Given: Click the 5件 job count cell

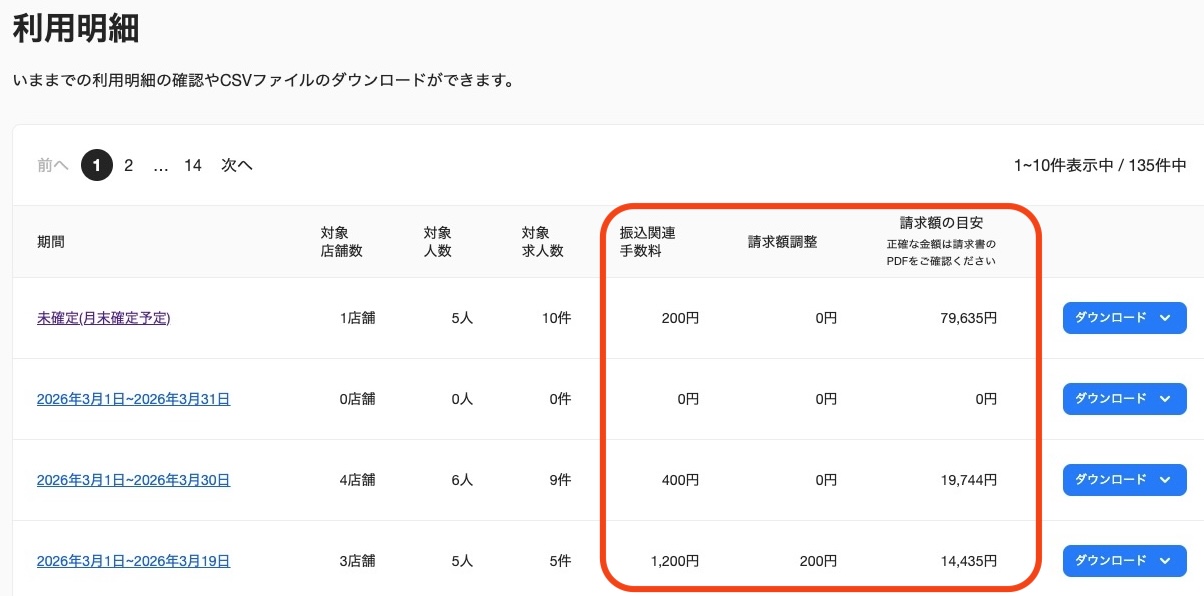Looking at the screenshot, I should click(561, 561).
